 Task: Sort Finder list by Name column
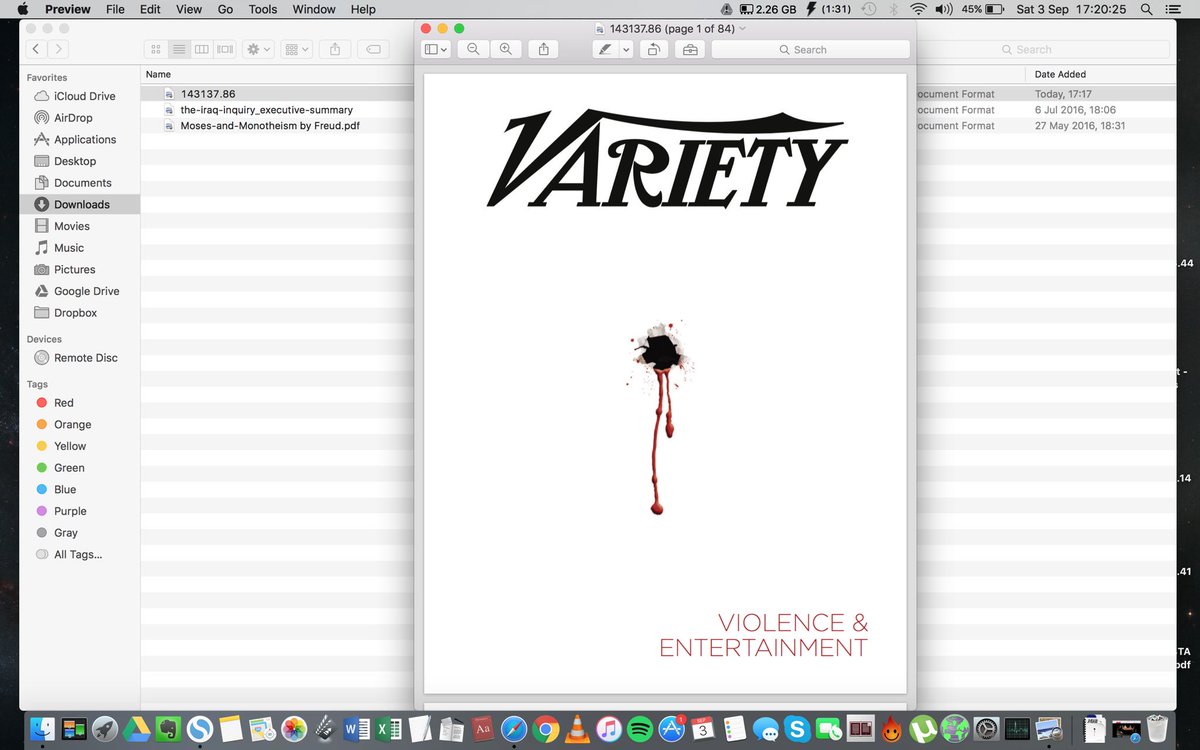158,74
